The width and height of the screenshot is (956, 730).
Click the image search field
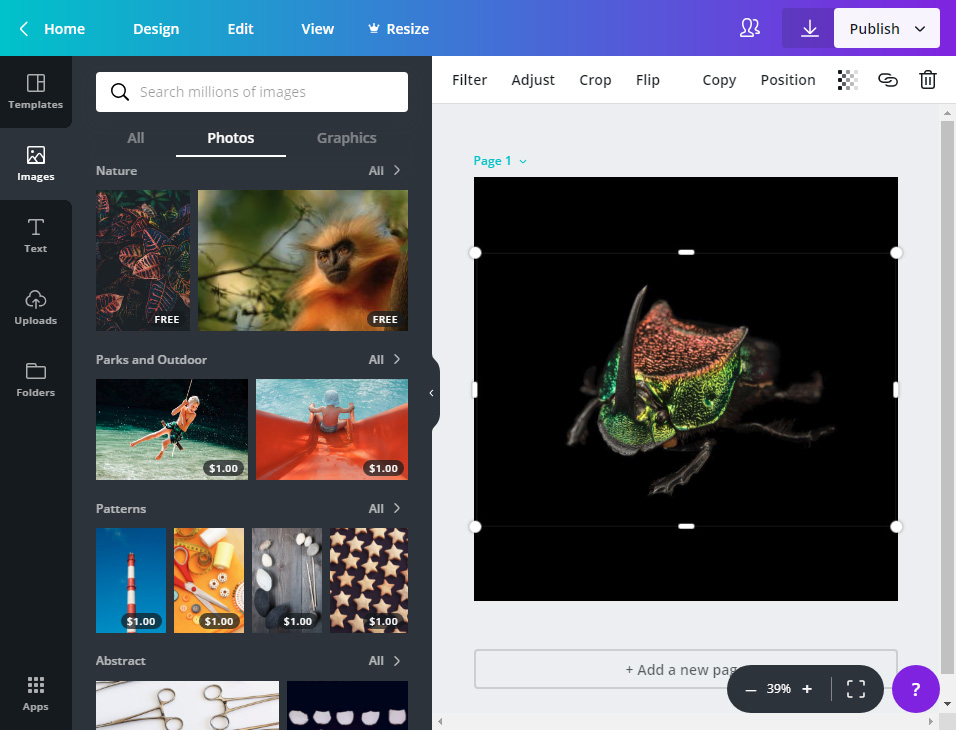250,92
